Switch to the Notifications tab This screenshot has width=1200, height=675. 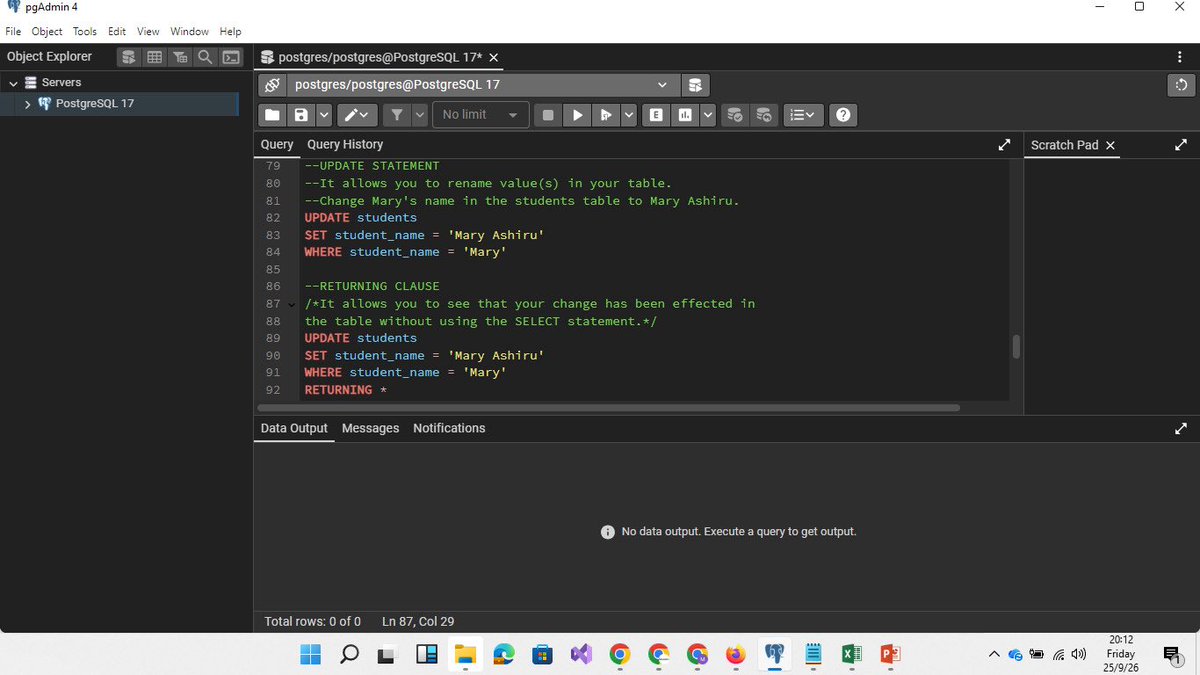pyautogui.click(x=449, y=429)
